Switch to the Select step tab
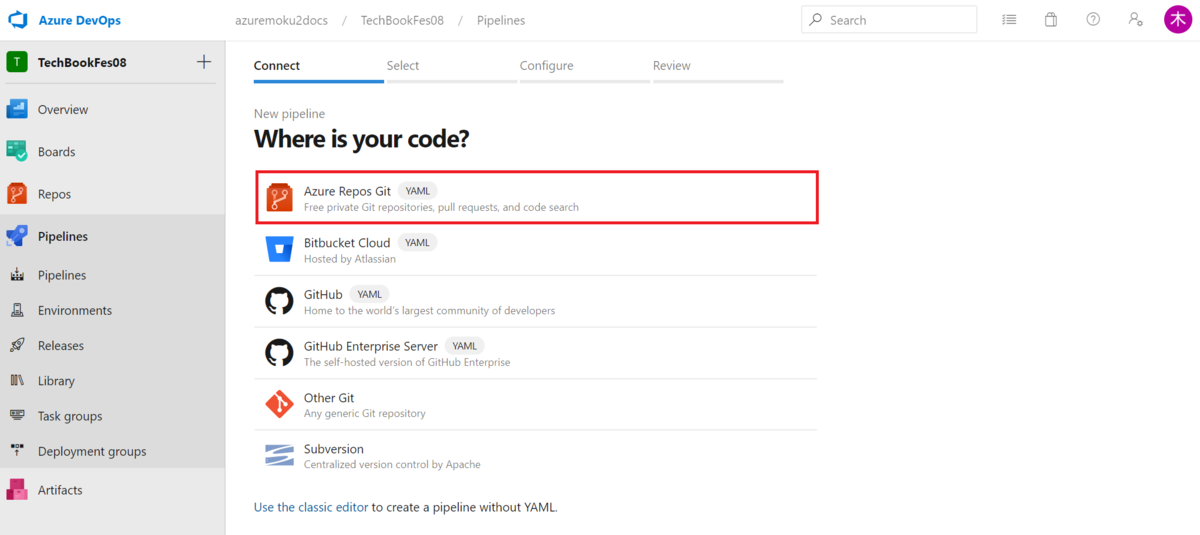 click(x=452, y=68)
